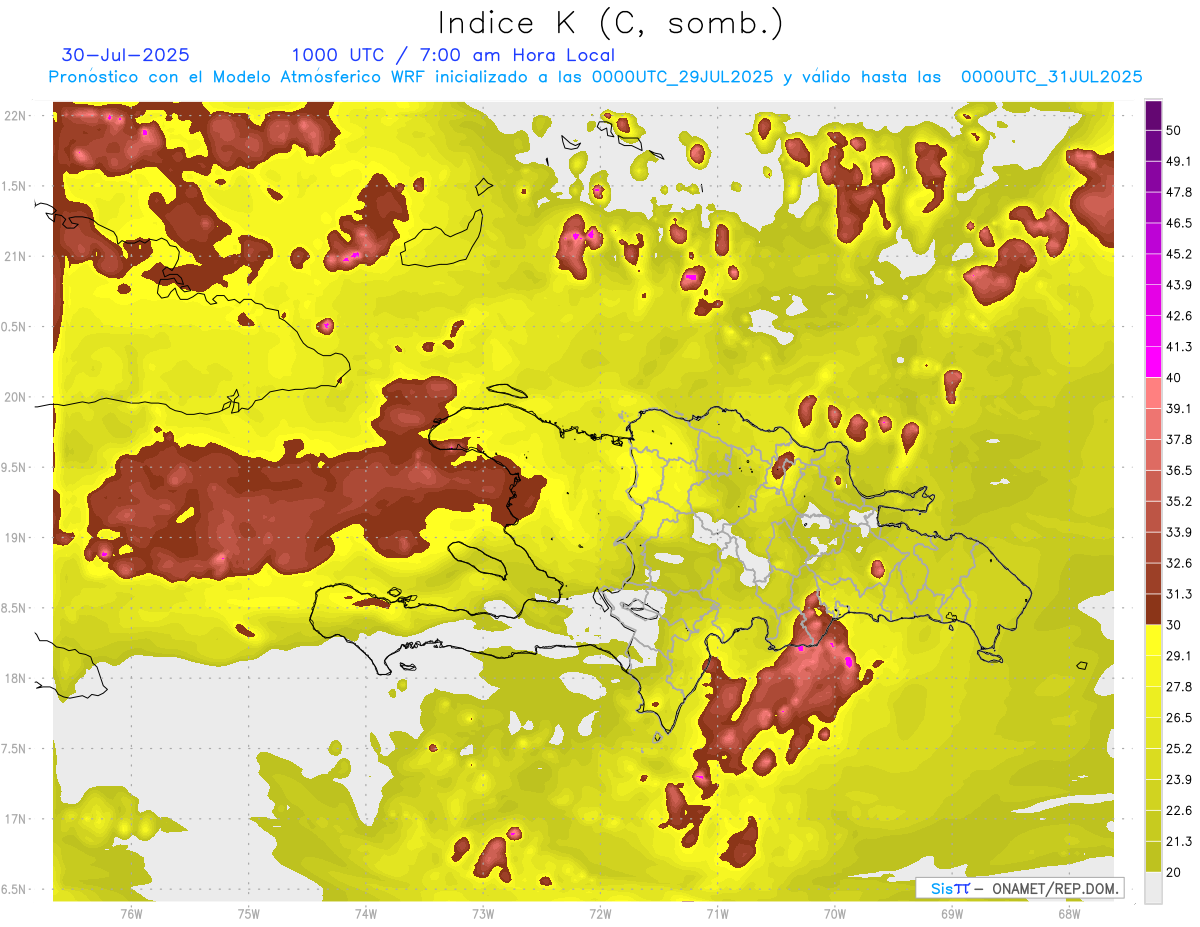Click the '21N' latitude label
1200x927 pixels.
[14, 256]
